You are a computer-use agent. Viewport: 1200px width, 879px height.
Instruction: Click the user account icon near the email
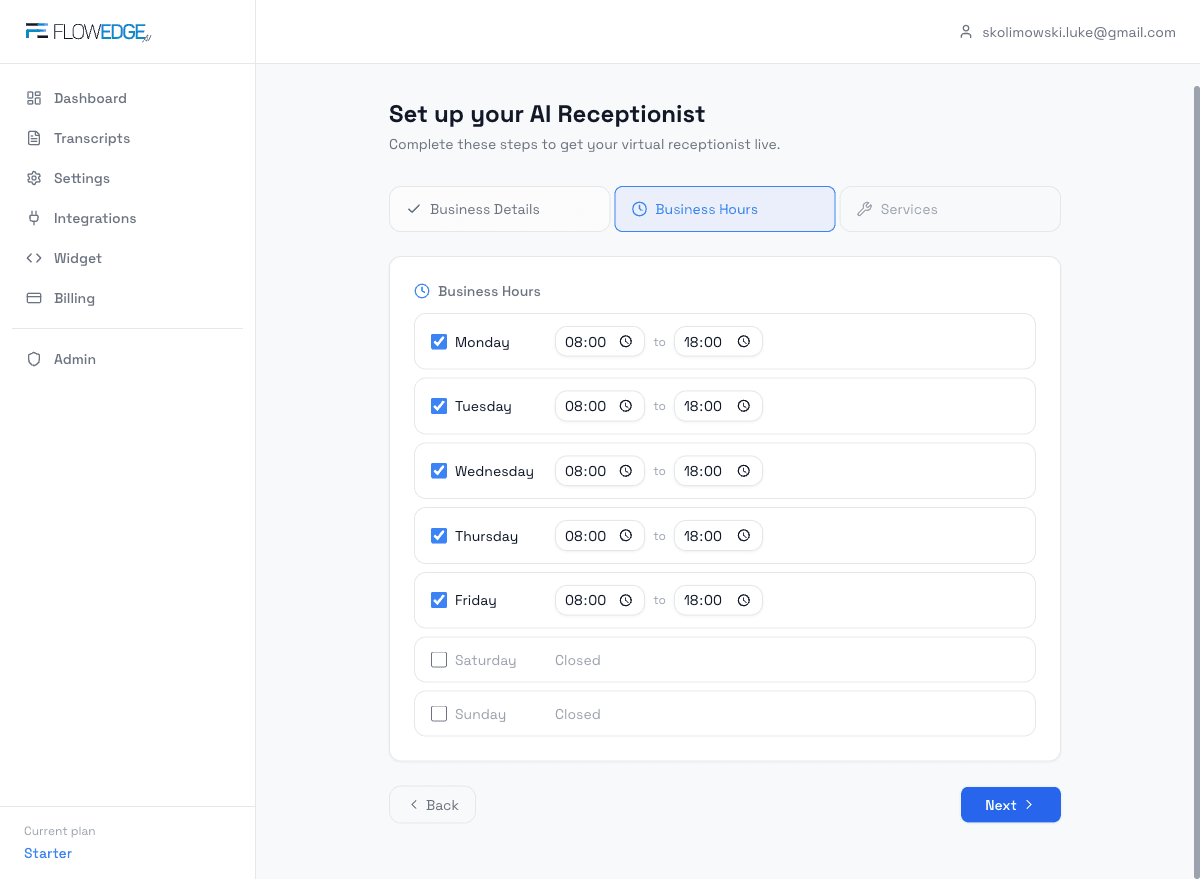pos(965,31)
